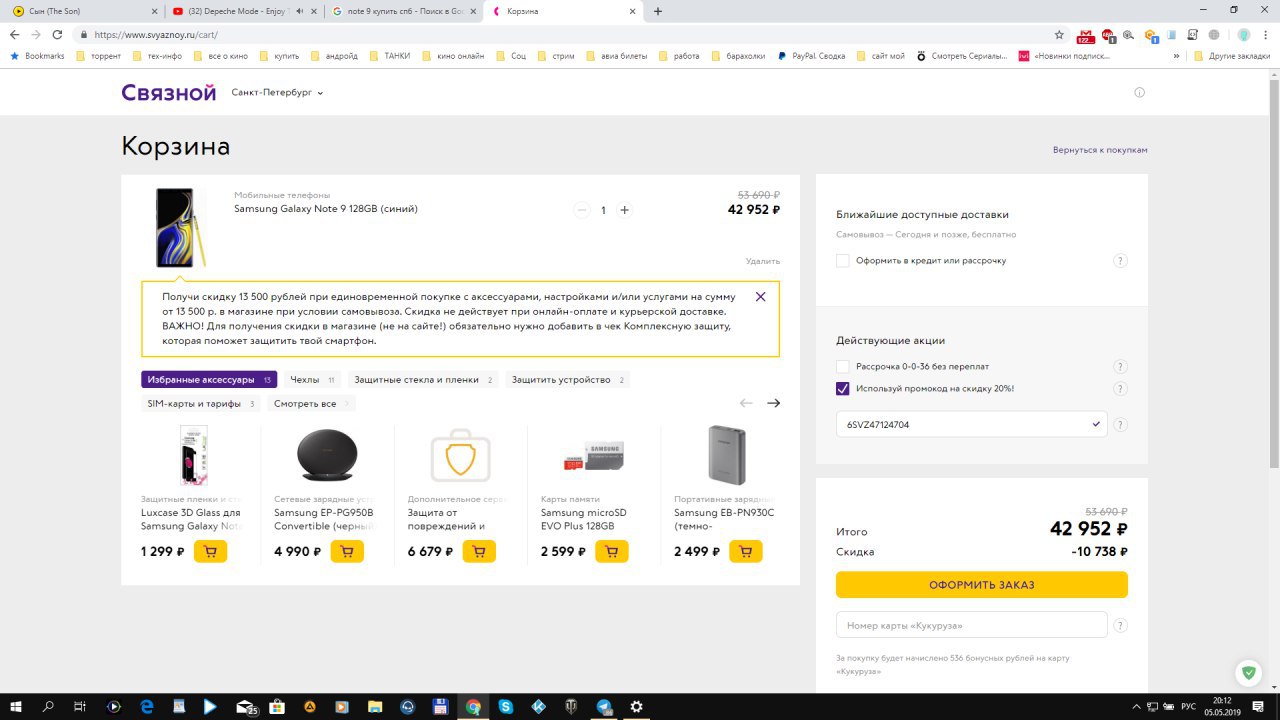Open PayPal Сводка bookmark
This screenshot has height=720, width=1280.
pyautogui.click(x=812, y=56)
